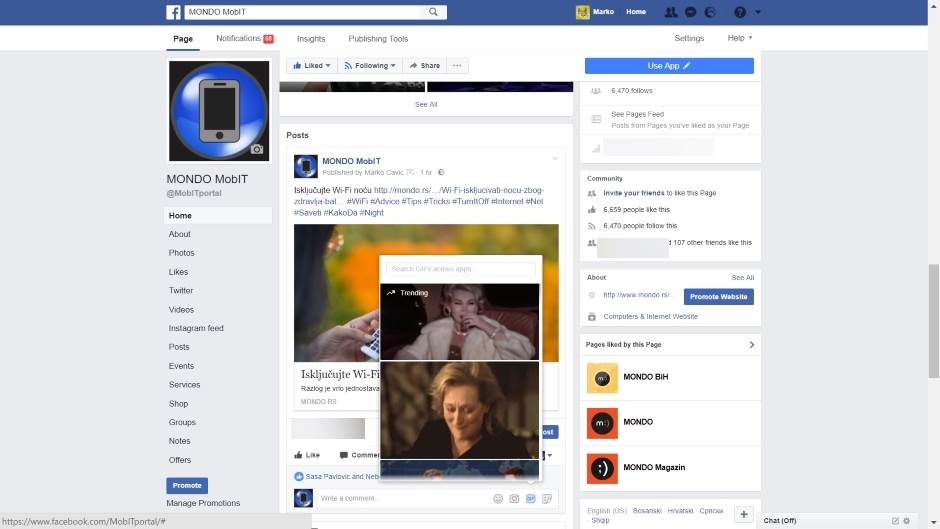The image size is (940, 529).
Task: Click the MONDO MobIT post avatar
Action: coord(306,166)
